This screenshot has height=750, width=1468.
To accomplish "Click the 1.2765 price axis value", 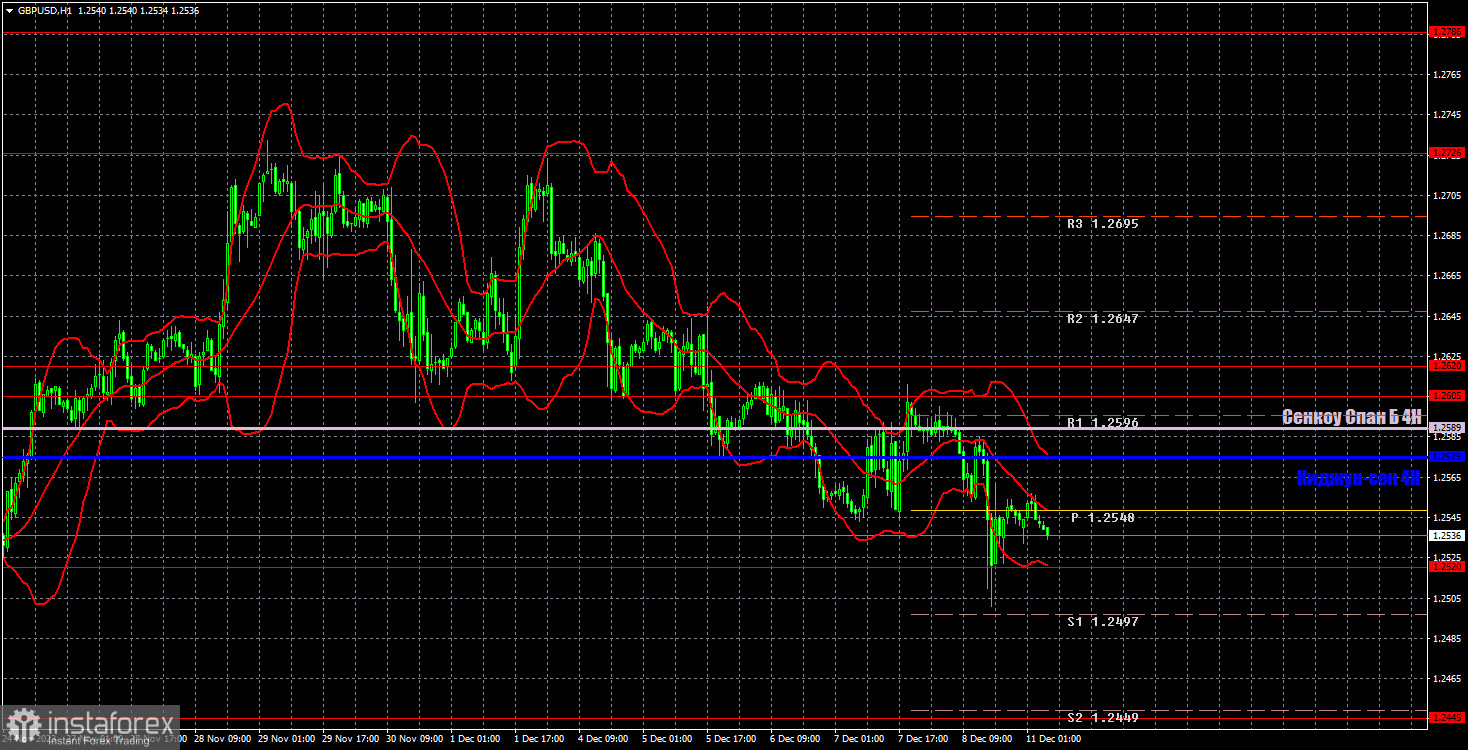I will pos(1447,75).
